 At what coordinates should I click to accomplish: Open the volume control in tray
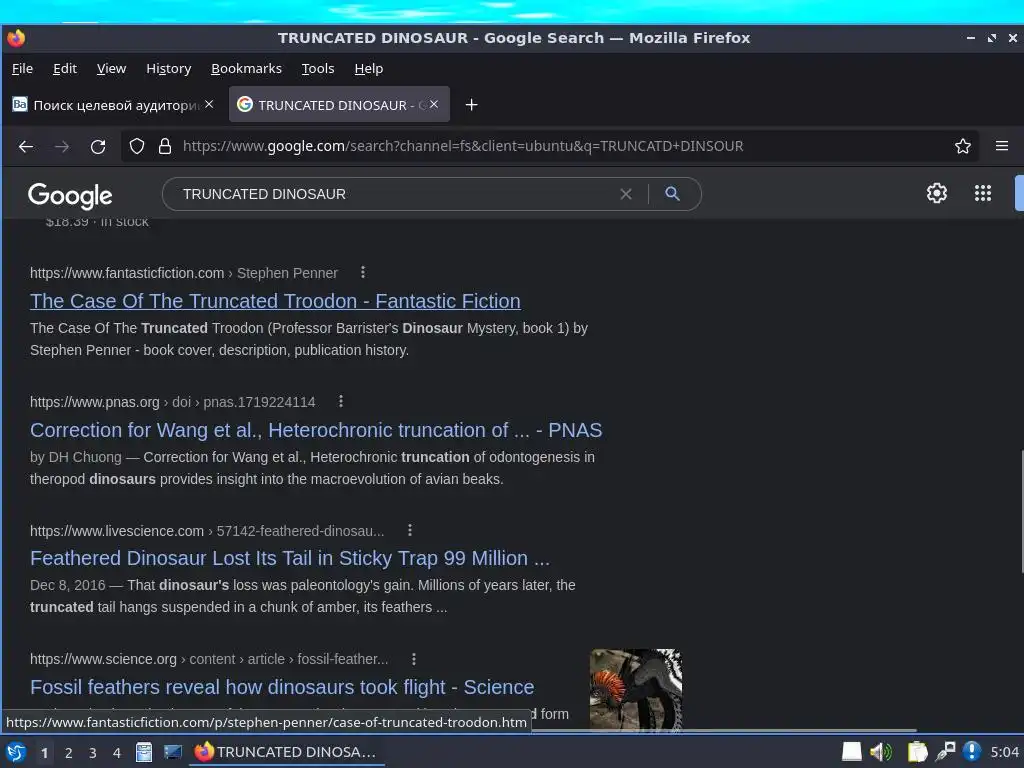tap(881, 752)
